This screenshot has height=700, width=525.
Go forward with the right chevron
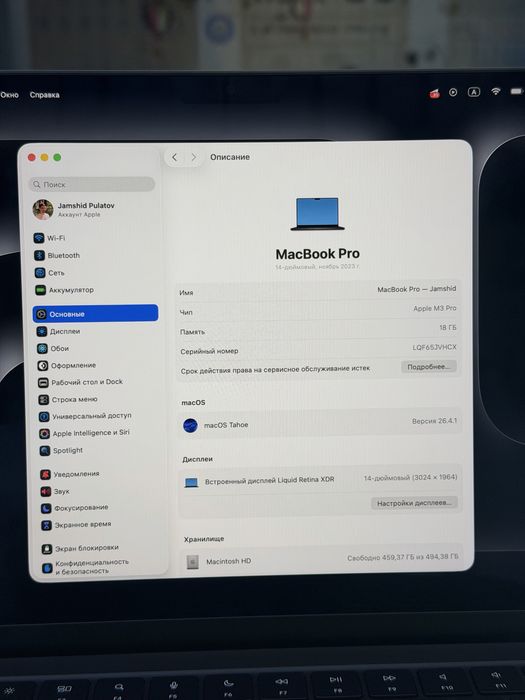(x=193, y=157)
